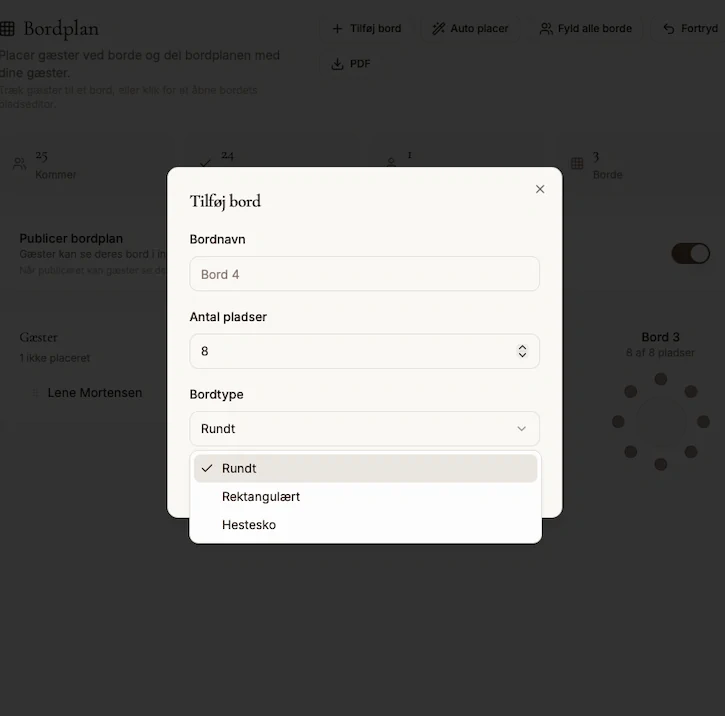Toggle the Publicer bordplan switch
The width and height of the screenshot is (725, 716).
pyautogui.click(x=690, y=253)
